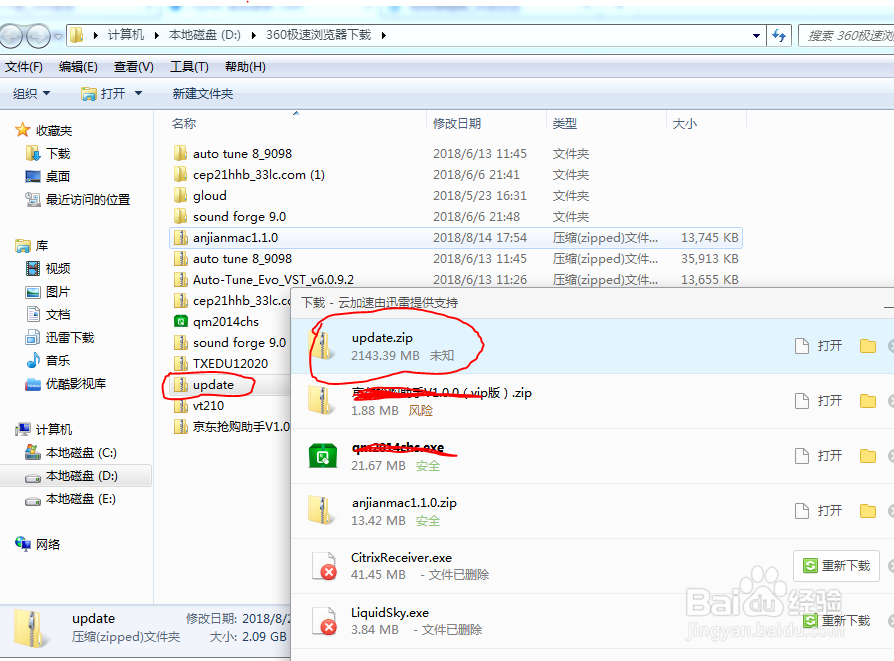This screenshot has height=661, width=894.
Task: Open containing folder icon for anjianmac1.1.0.zip download
Action: (x=868, y=510)
